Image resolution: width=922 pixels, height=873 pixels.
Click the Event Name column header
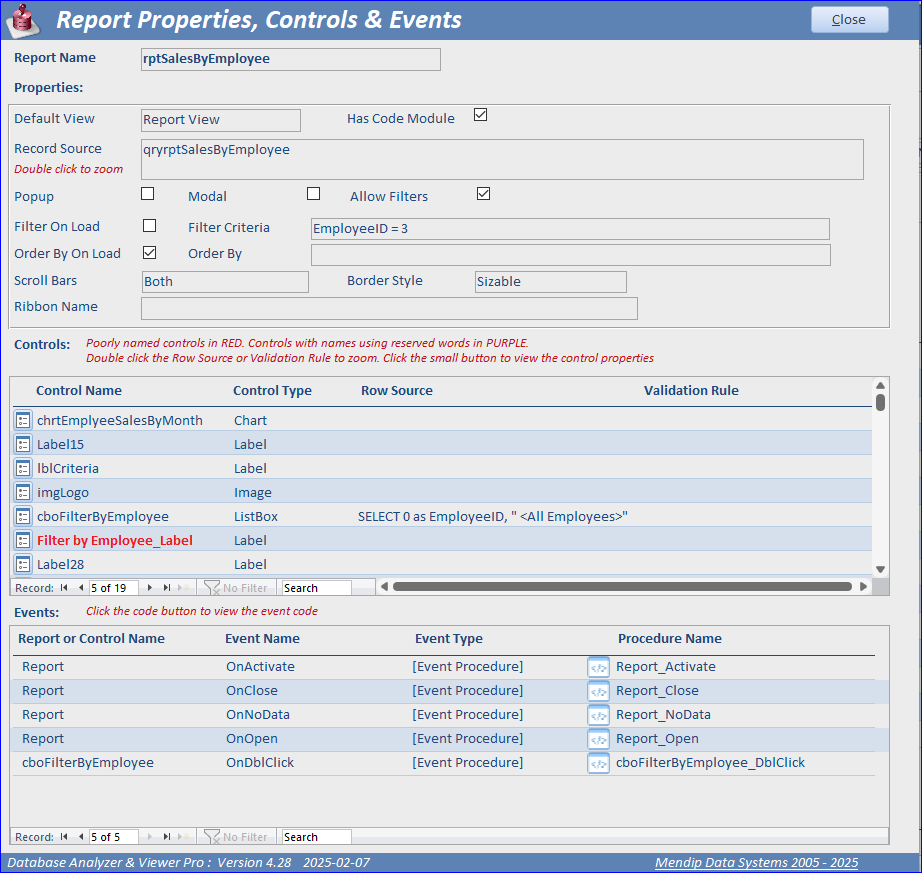point(262,638)
